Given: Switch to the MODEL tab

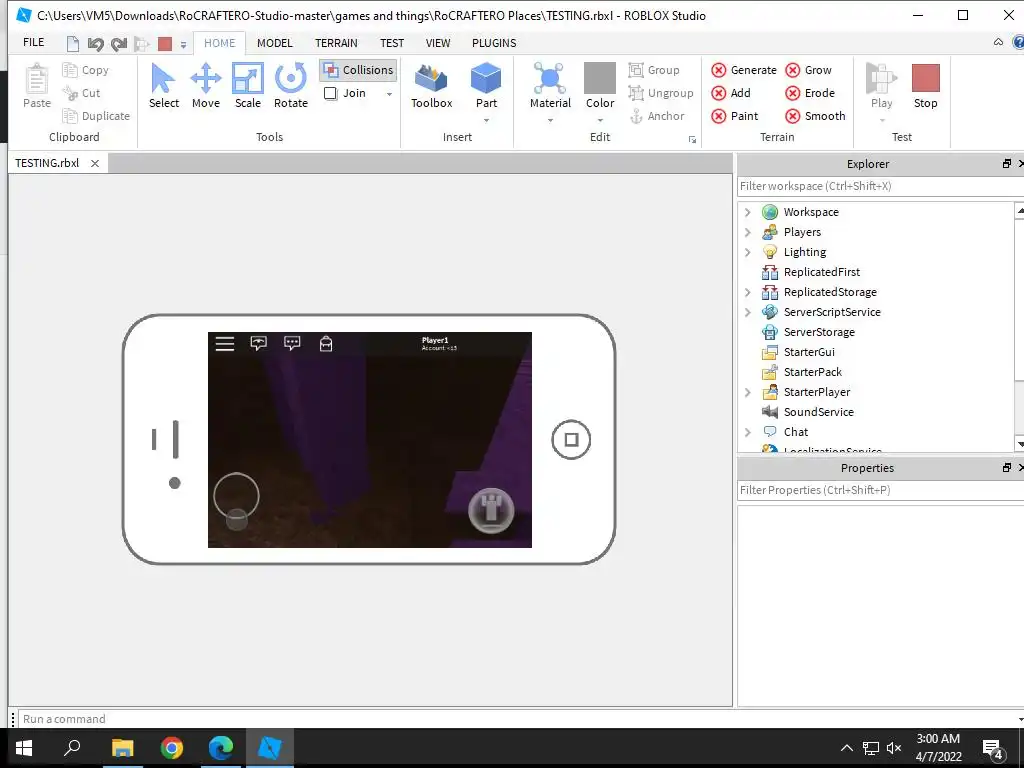Looking at the screenshot, I should (x=274, y=43).
